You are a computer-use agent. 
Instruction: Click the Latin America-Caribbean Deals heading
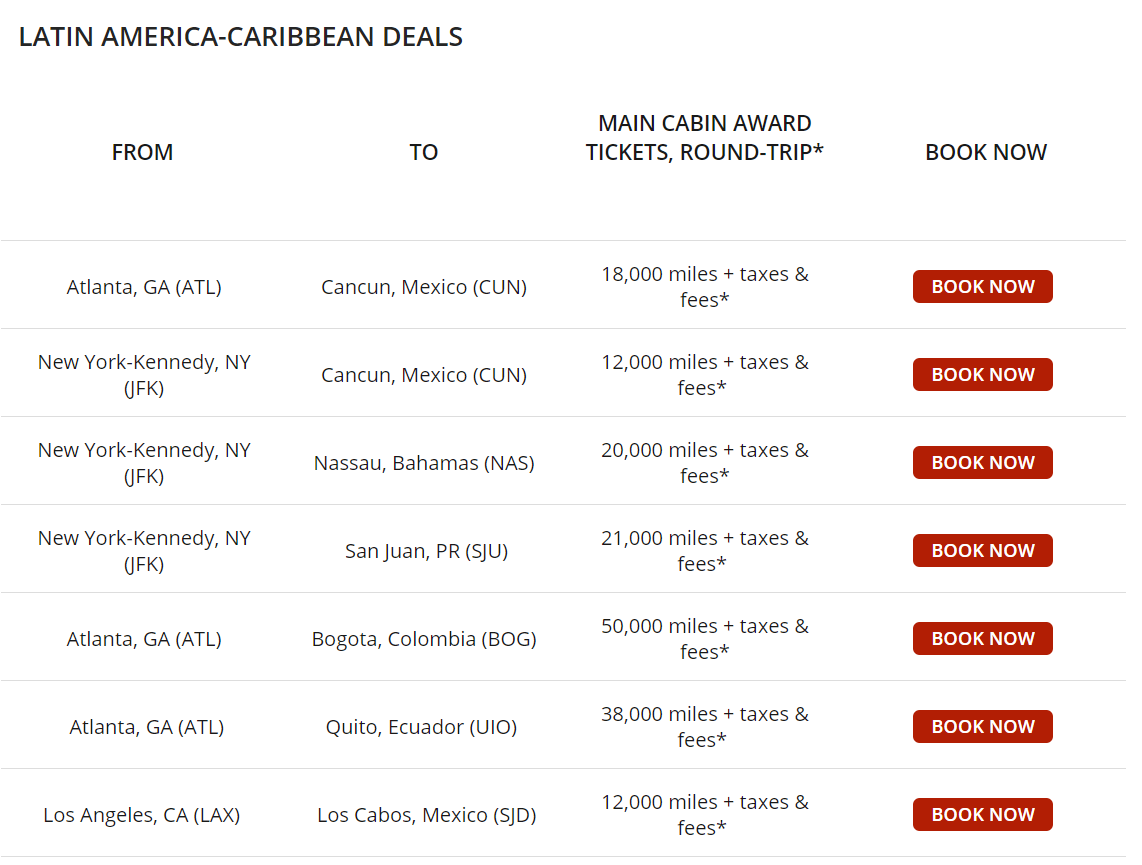(x=241, y=38)
